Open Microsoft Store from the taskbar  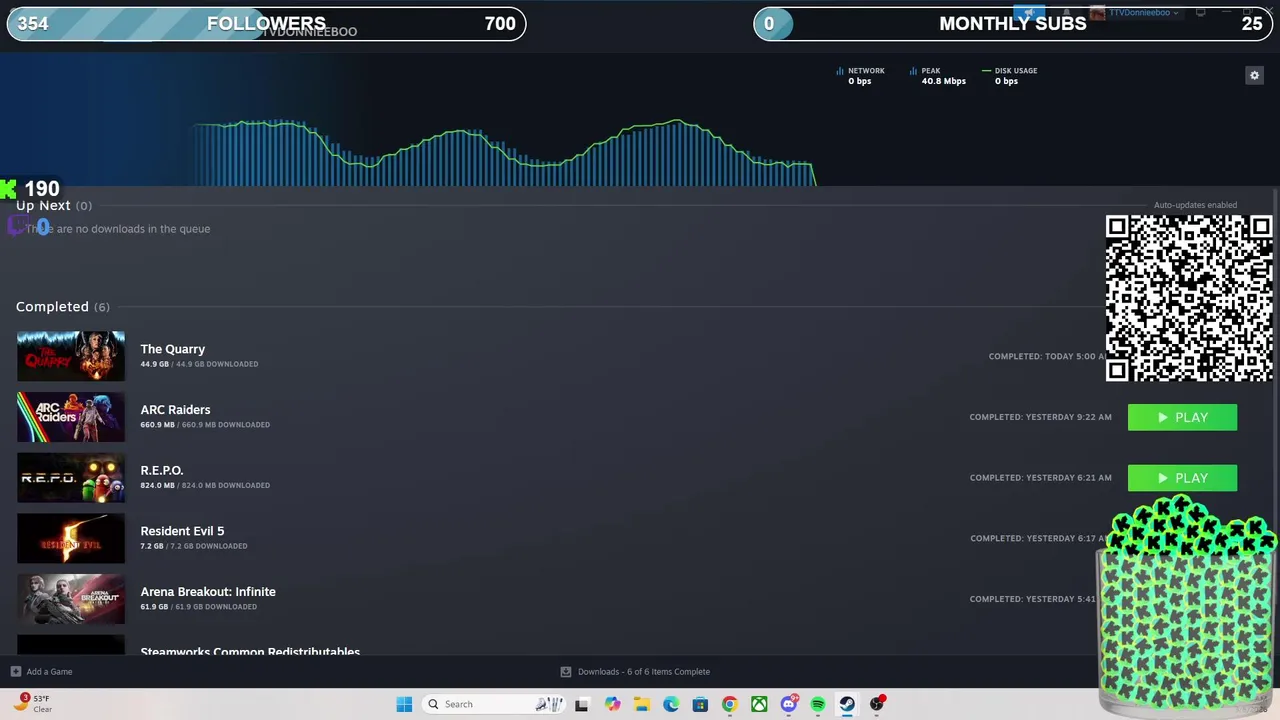tap(700, 704)
